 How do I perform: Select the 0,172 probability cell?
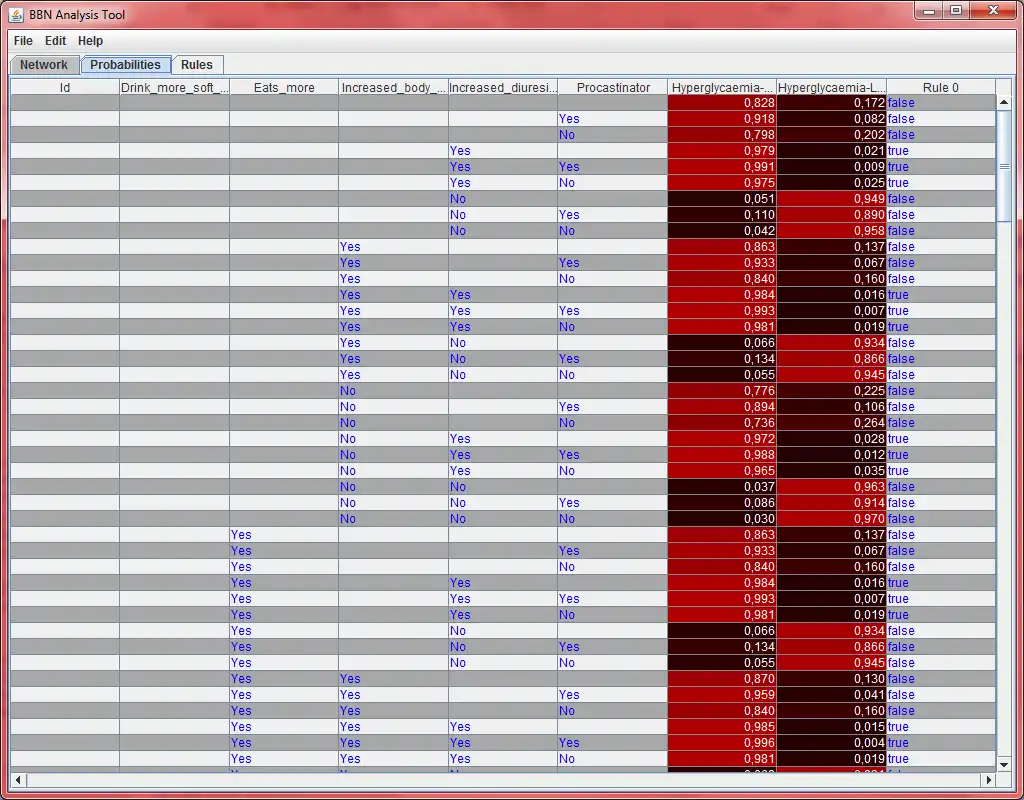pyautogui.click(x=831, y=103)
